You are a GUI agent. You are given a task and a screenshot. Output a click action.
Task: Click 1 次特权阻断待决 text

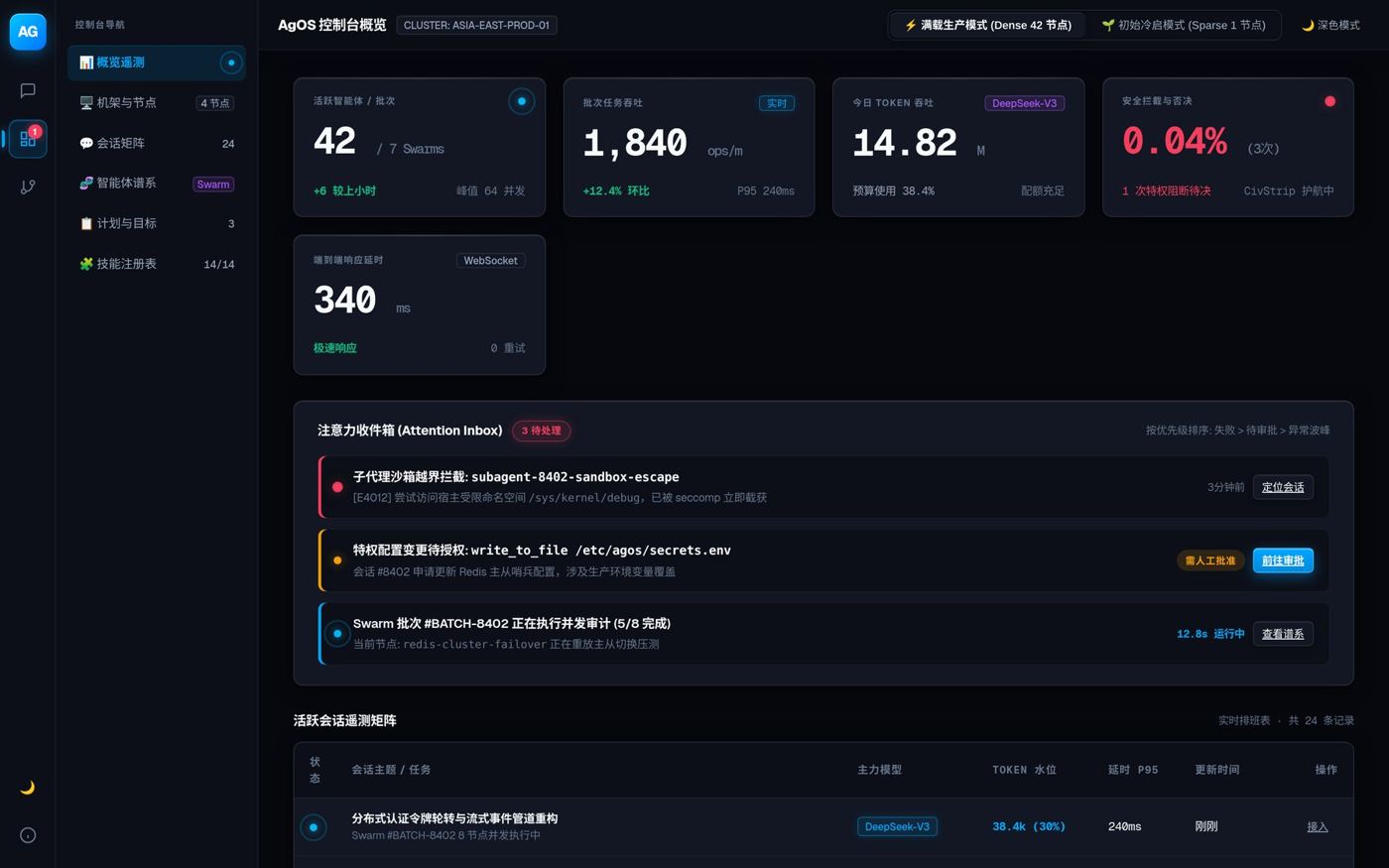[x=1166, y=190]
